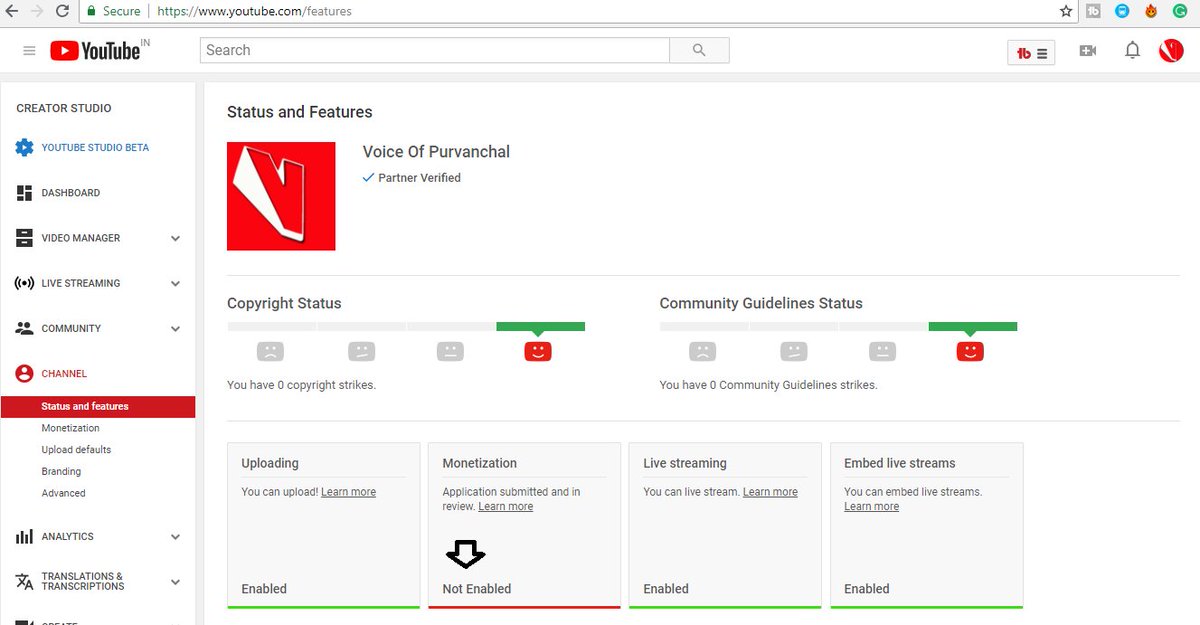The width and height of the screenshot is (1200, 625).
Task: Select Status and features in sidebar
Action: [x=98, y=406]
